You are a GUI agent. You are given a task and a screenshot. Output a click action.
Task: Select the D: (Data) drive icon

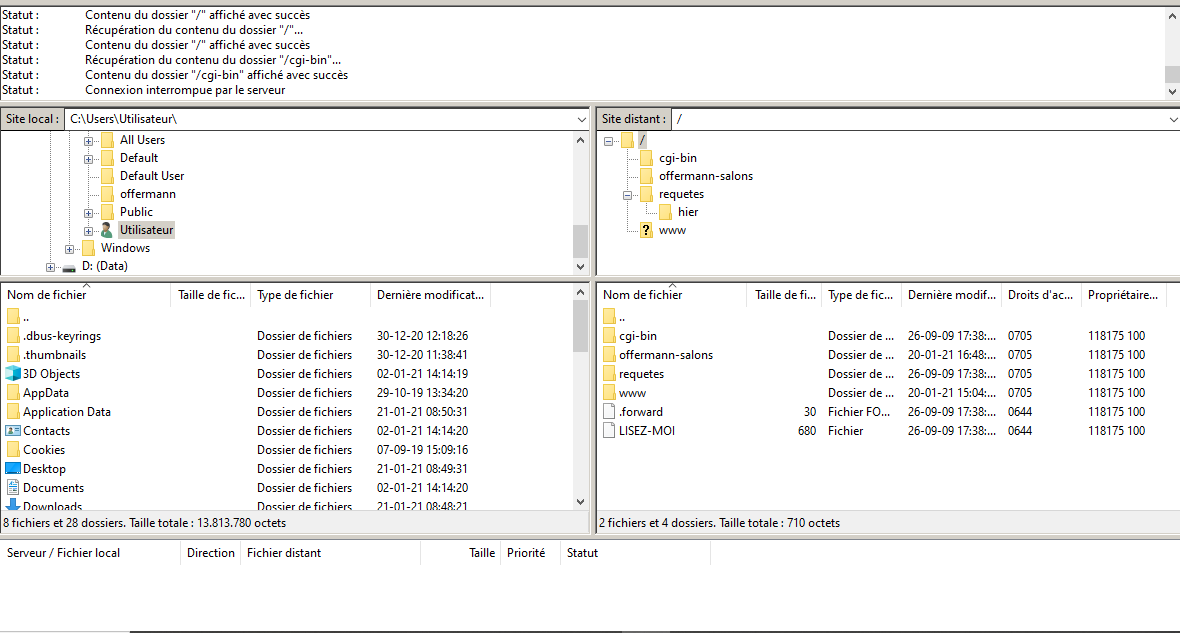[69, 267]
